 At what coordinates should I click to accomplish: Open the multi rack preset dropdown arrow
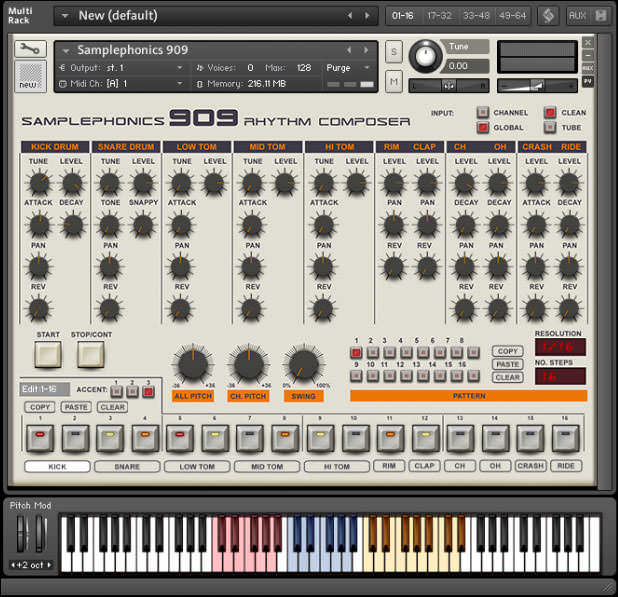[65, 16]
